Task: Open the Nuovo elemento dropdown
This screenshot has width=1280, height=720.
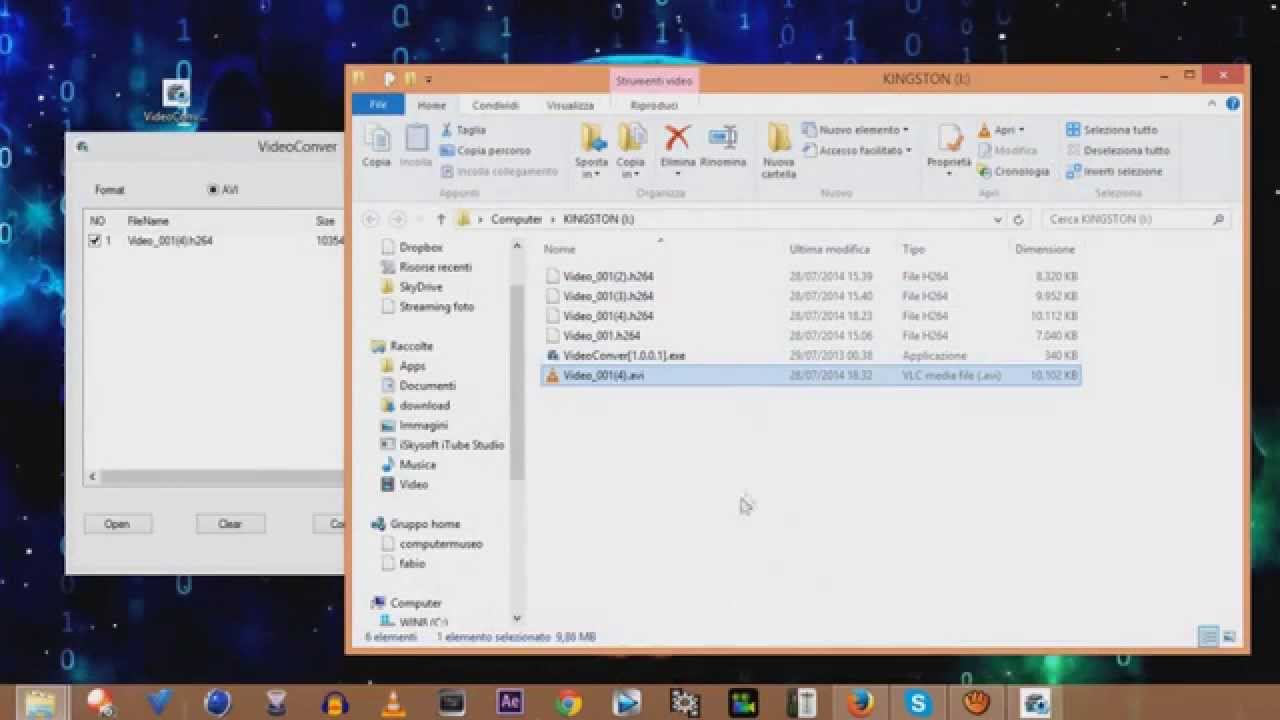Action: 855,130
